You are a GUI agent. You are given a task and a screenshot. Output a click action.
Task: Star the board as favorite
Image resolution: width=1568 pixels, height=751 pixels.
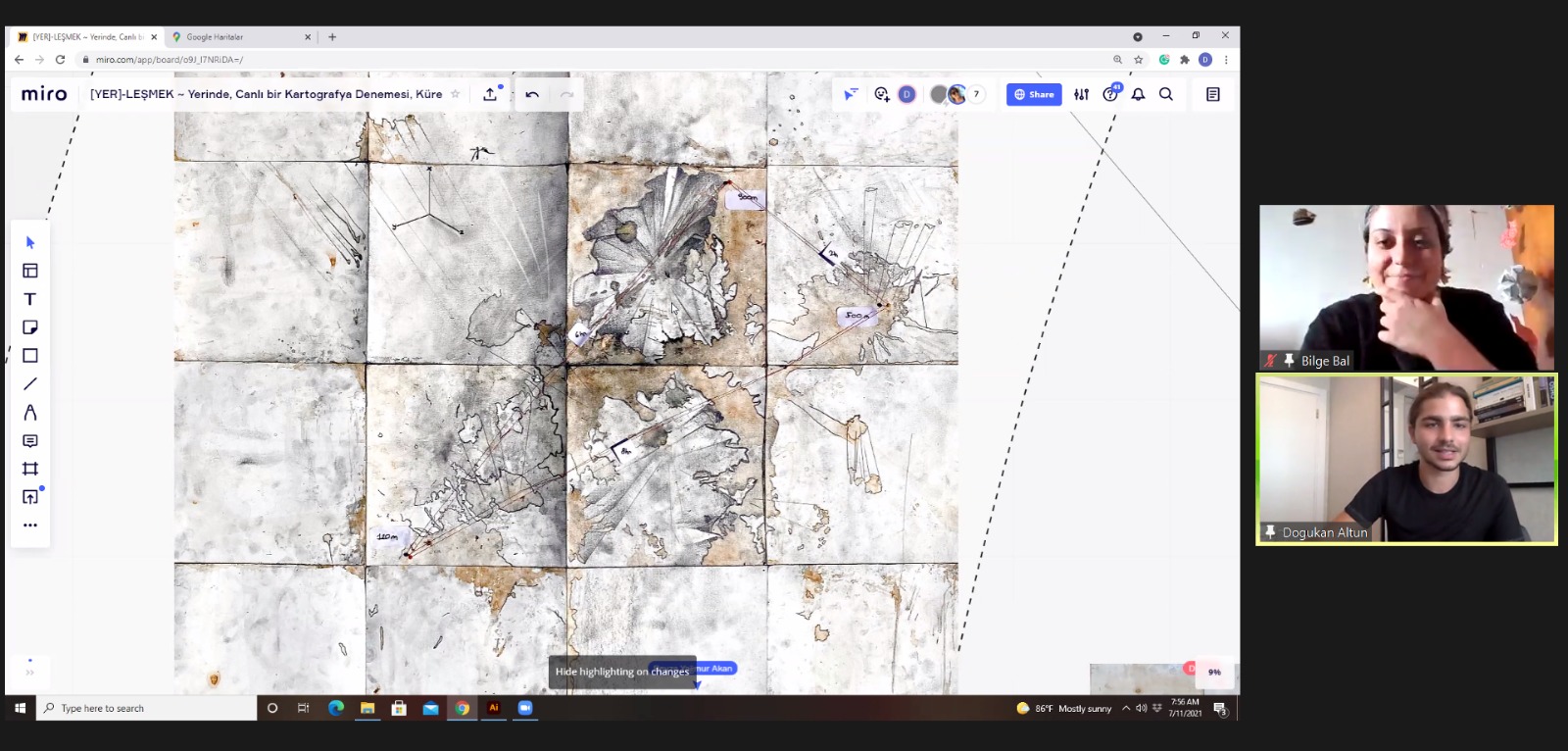[455, 94]
